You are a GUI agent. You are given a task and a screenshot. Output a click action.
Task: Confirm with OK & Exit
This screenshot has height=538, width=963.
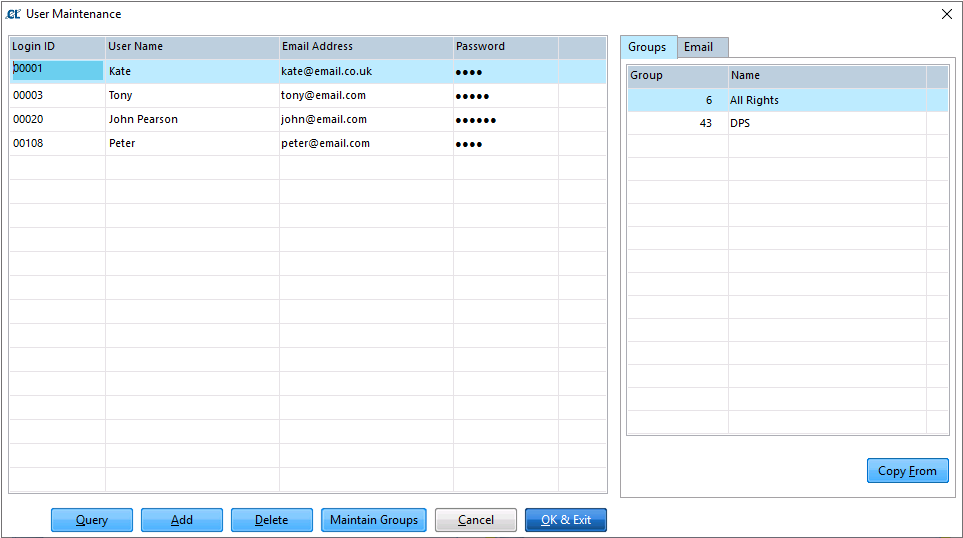[566, 520]
